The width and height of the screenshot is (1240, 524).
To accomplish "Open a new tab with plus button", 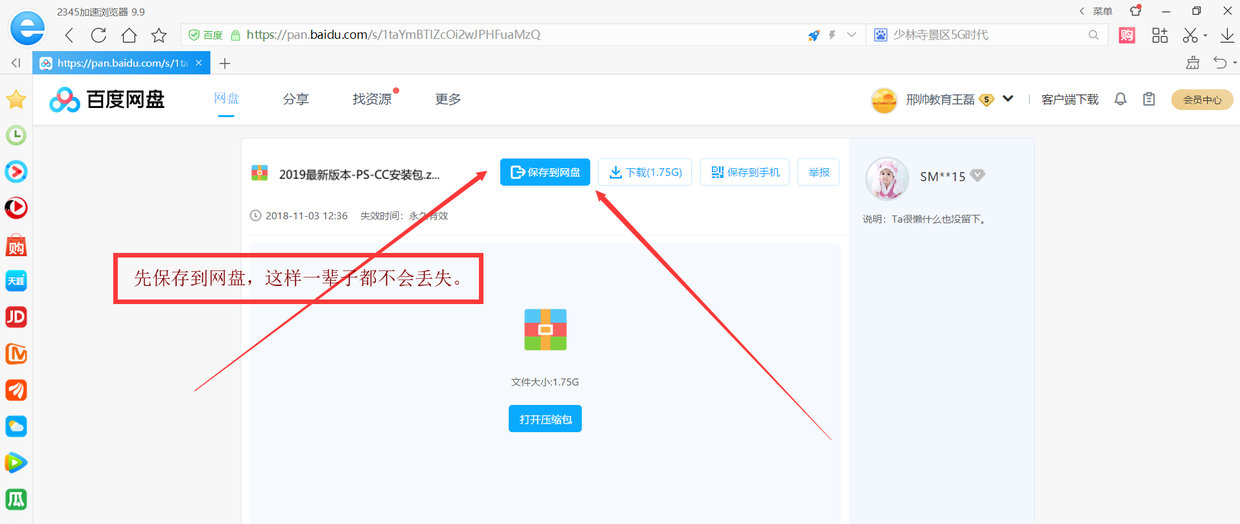I will [224, 63].
